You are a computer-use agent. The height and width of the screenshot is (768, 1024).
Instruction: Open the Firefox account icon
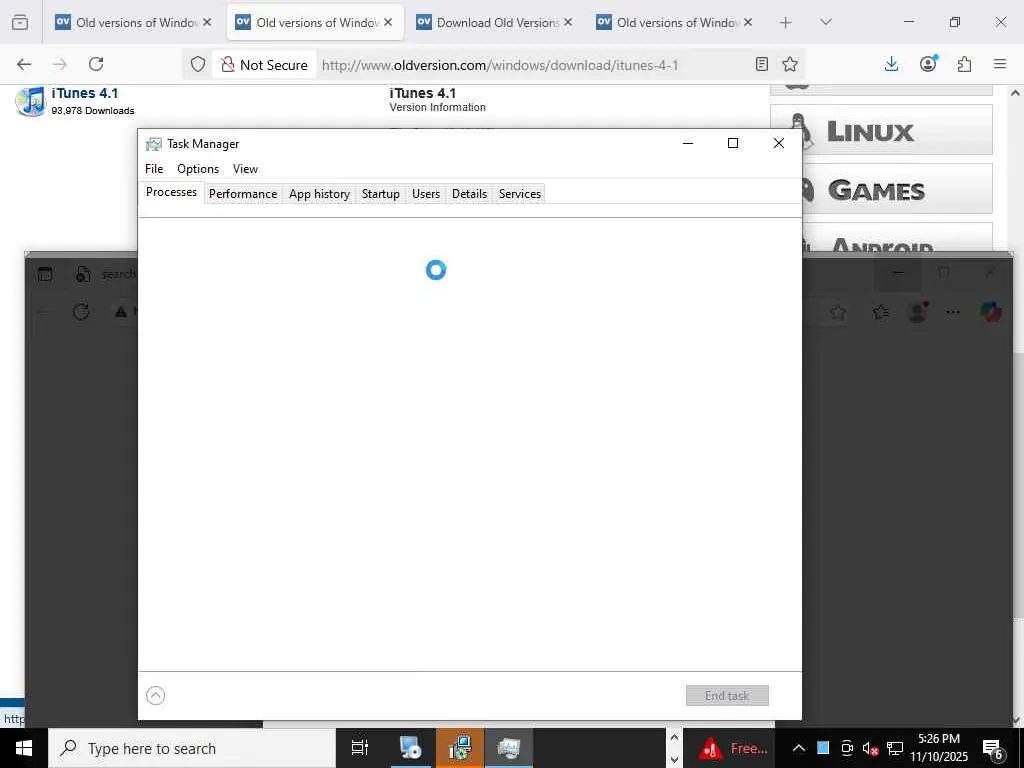pos(928,64)
